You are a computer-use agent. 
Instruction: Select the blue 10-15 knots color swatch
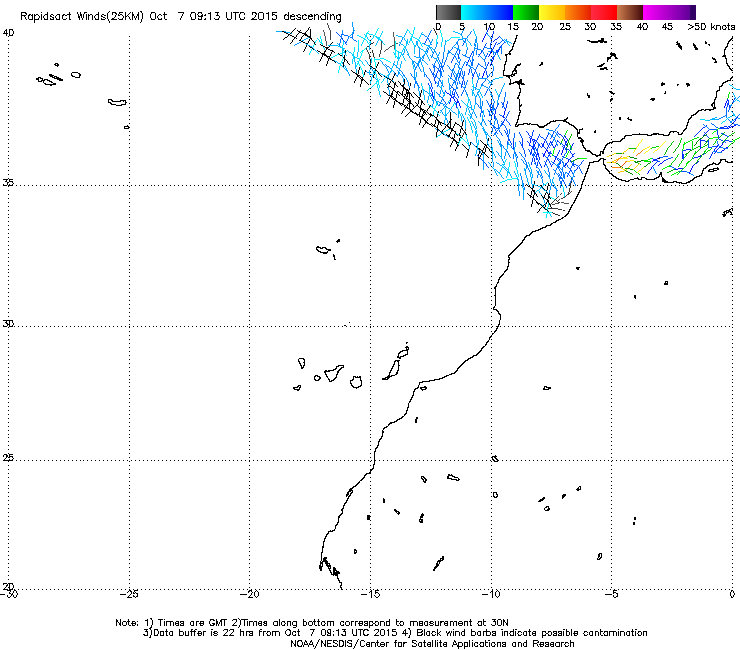pyautogui.click(x=500, y=12)
